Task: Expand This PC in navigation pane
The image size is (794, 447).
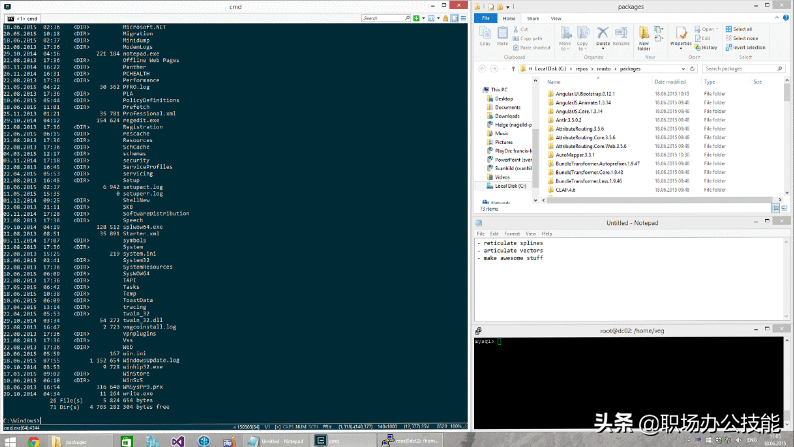Action: point(480,89)
